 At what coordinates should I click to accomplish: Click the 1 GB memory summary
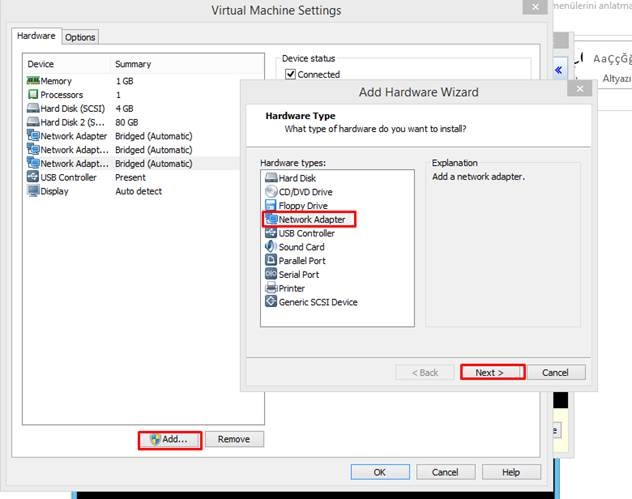tap(125, 81)
